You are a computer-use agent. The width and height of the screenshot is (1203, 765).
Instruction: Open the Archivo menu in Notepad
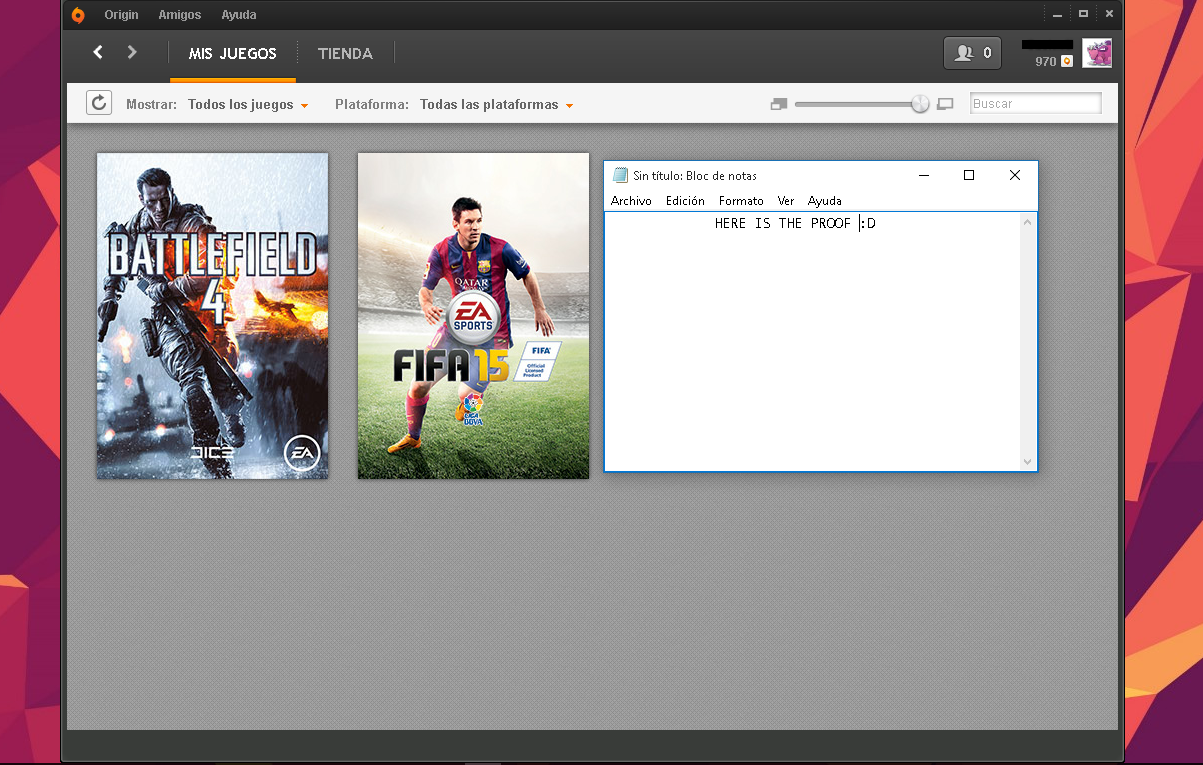tap(631, 201)
